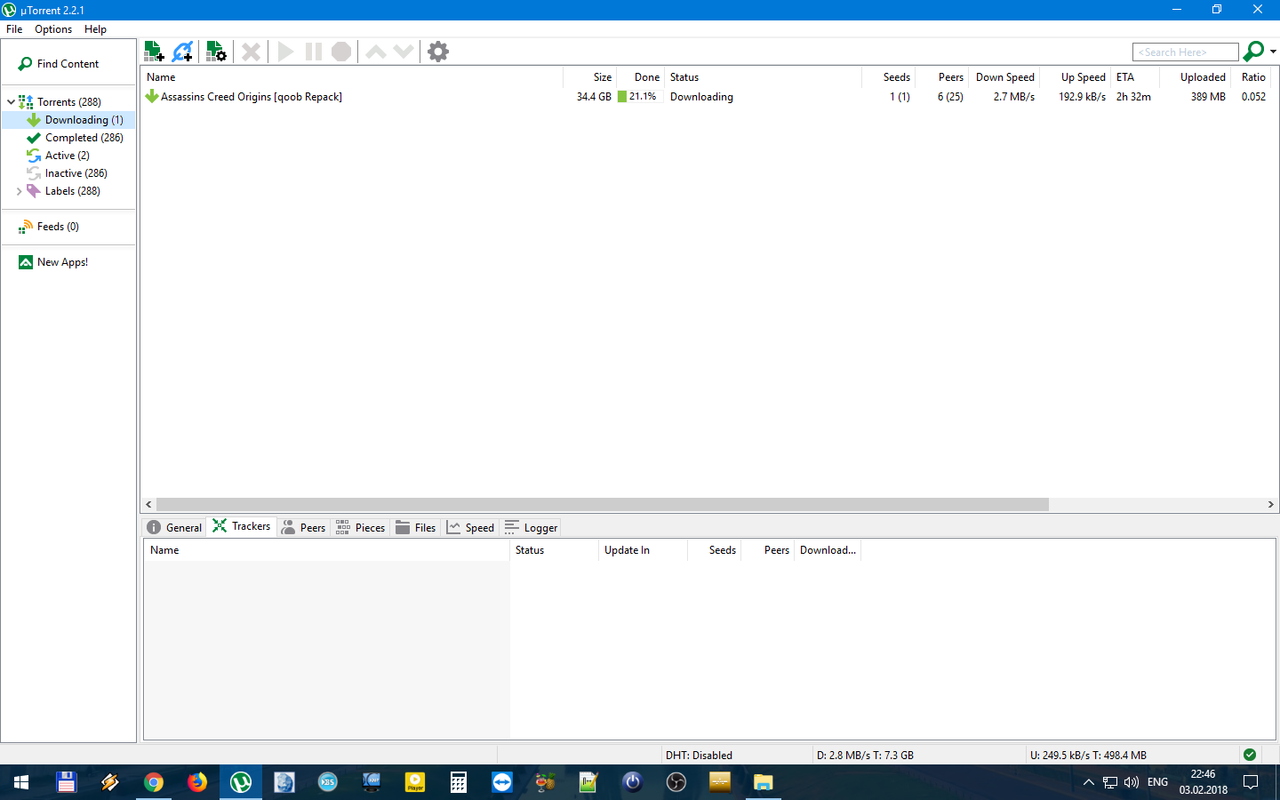Screen dimensions: 1280x800
Task: Select Assassins Creed Origins torrent row
Action: [710, 97]
